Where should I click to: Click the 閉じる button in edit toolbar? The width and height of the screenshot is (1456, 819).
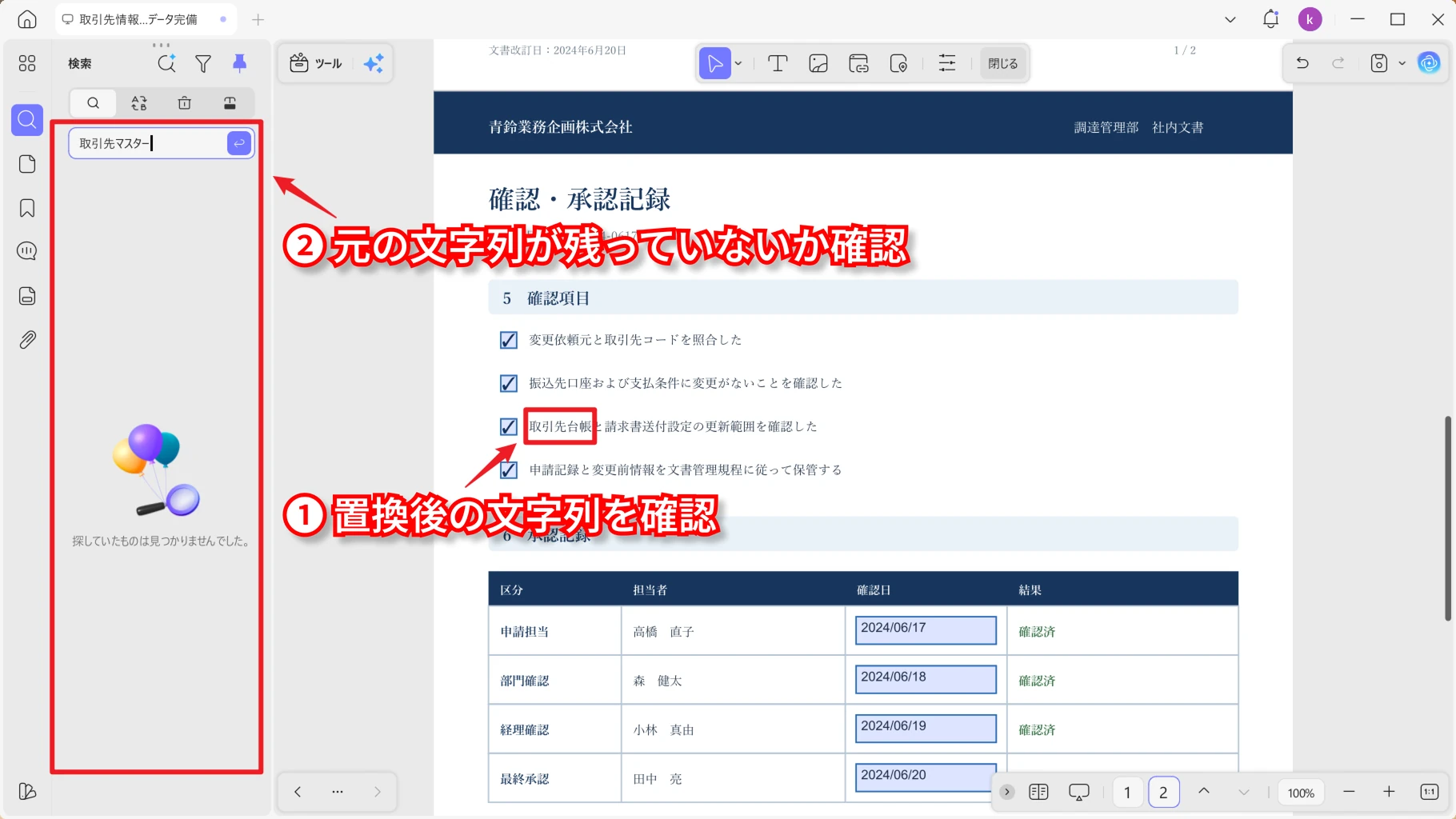click(x=1002, y=63)
